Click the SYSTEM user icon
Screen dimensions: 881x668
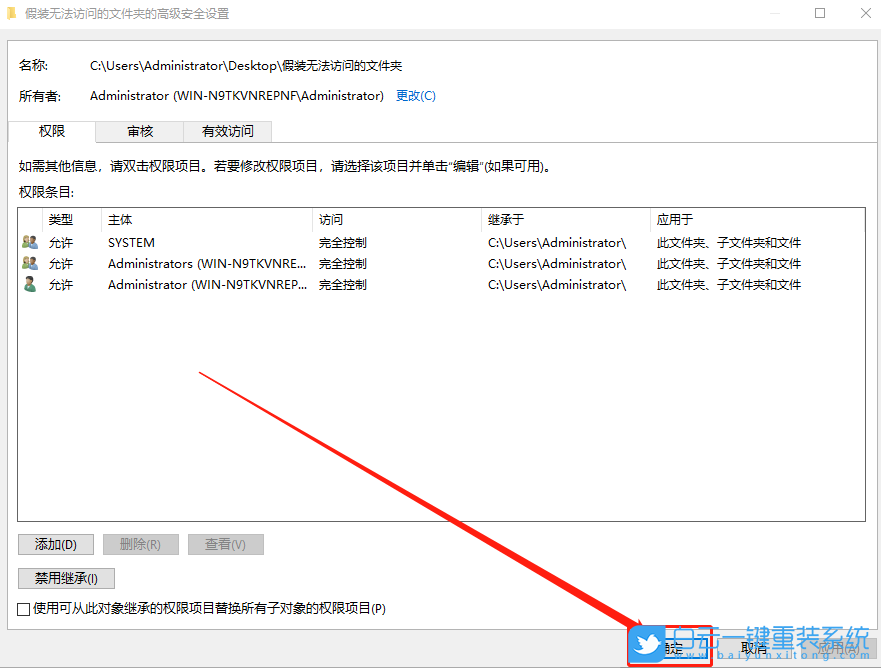coord(30,241)
